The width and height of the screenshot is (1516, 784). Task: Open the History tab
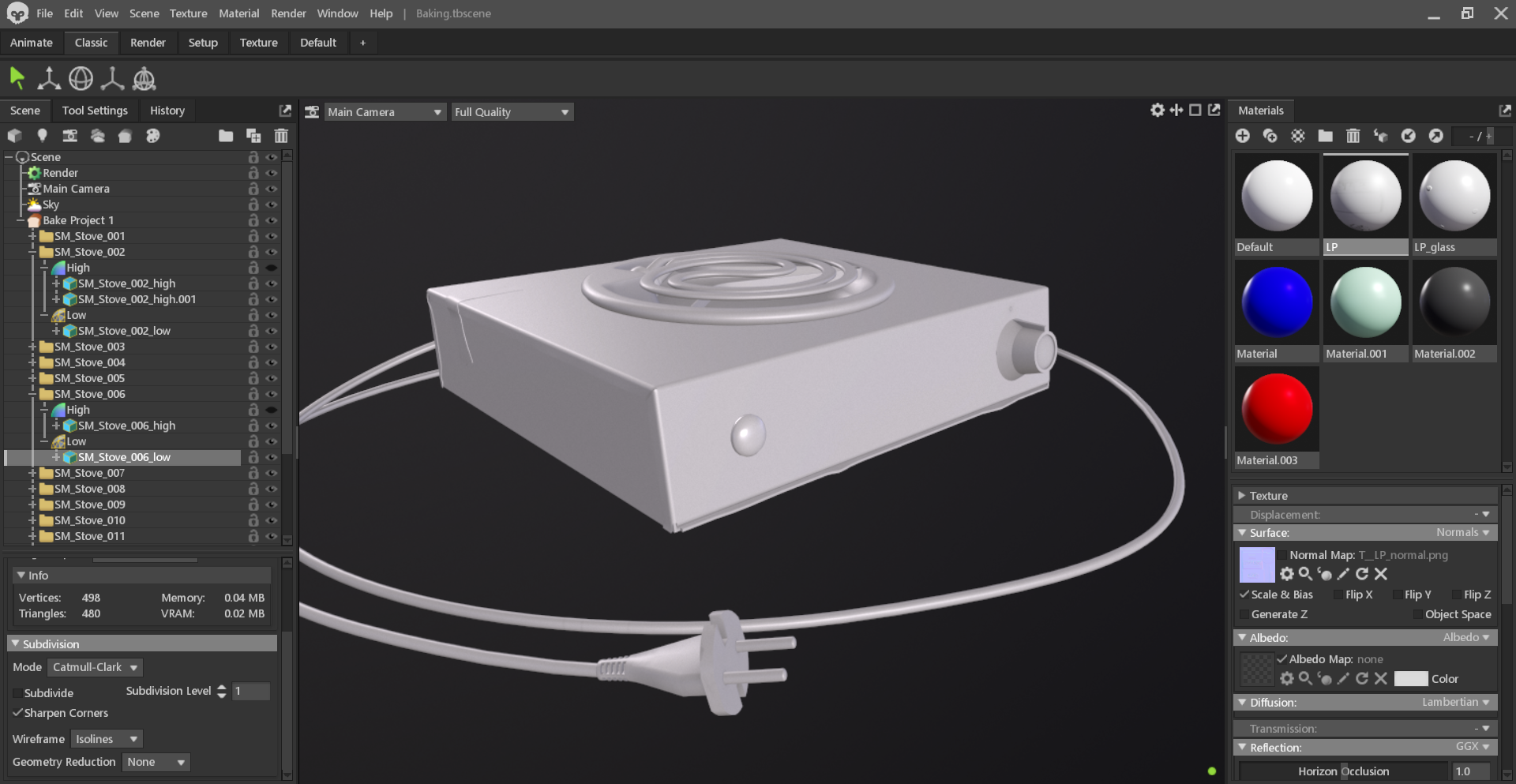pyautogui.click(x=167, y=111)
